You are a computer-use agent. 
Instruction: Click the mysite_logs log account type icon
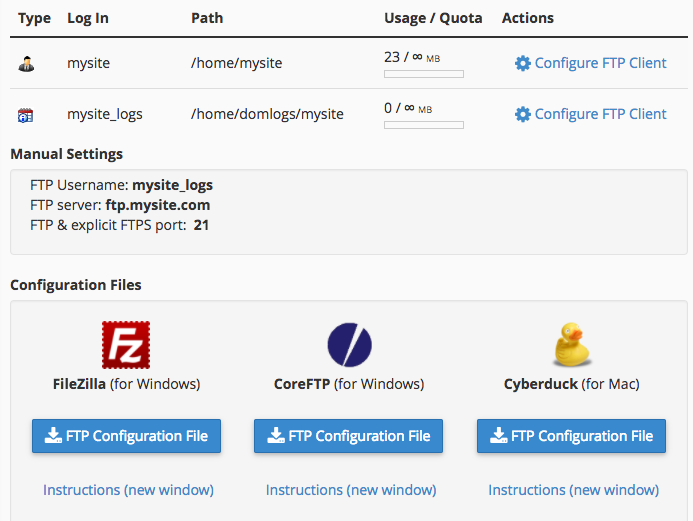click(26, 115)
